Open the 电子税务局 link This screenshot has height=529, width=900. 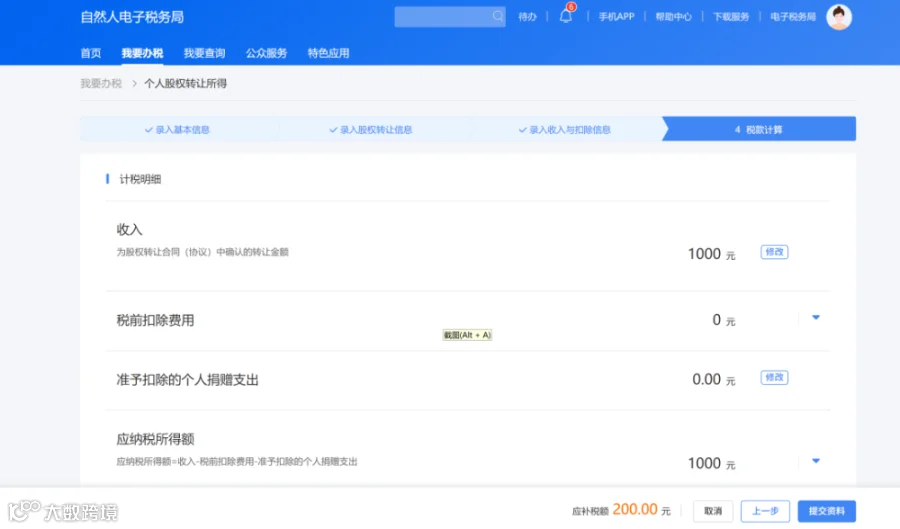tap(793, 17)
